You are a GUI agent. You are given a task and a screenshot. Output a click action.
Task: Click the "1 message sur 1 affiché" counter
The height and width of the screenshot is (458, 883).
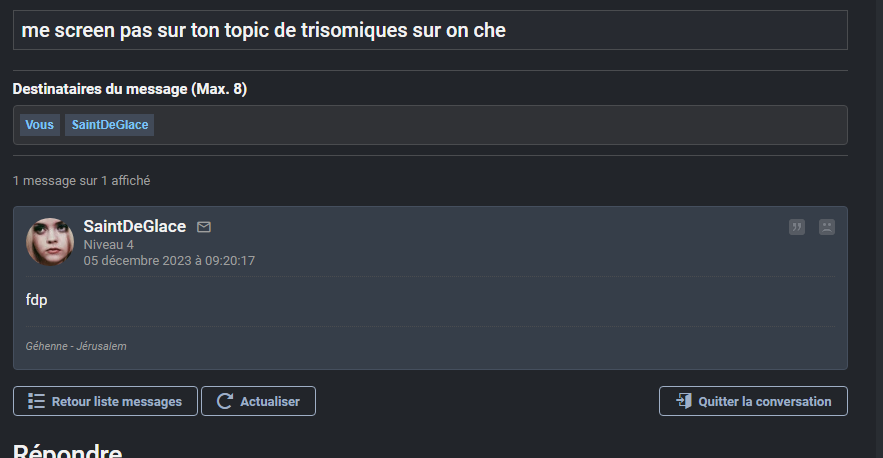tap(81, 181)
